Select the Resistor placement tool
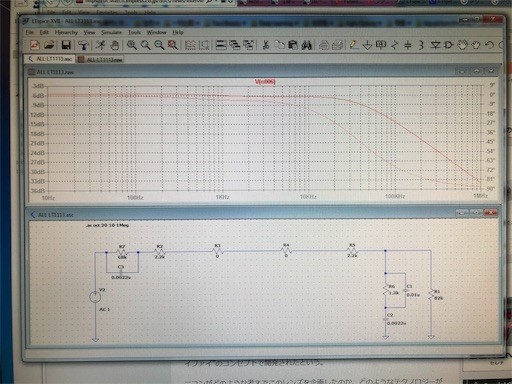Image resolution: width=512 pixels, height=384 pixels. click(395, 45)
